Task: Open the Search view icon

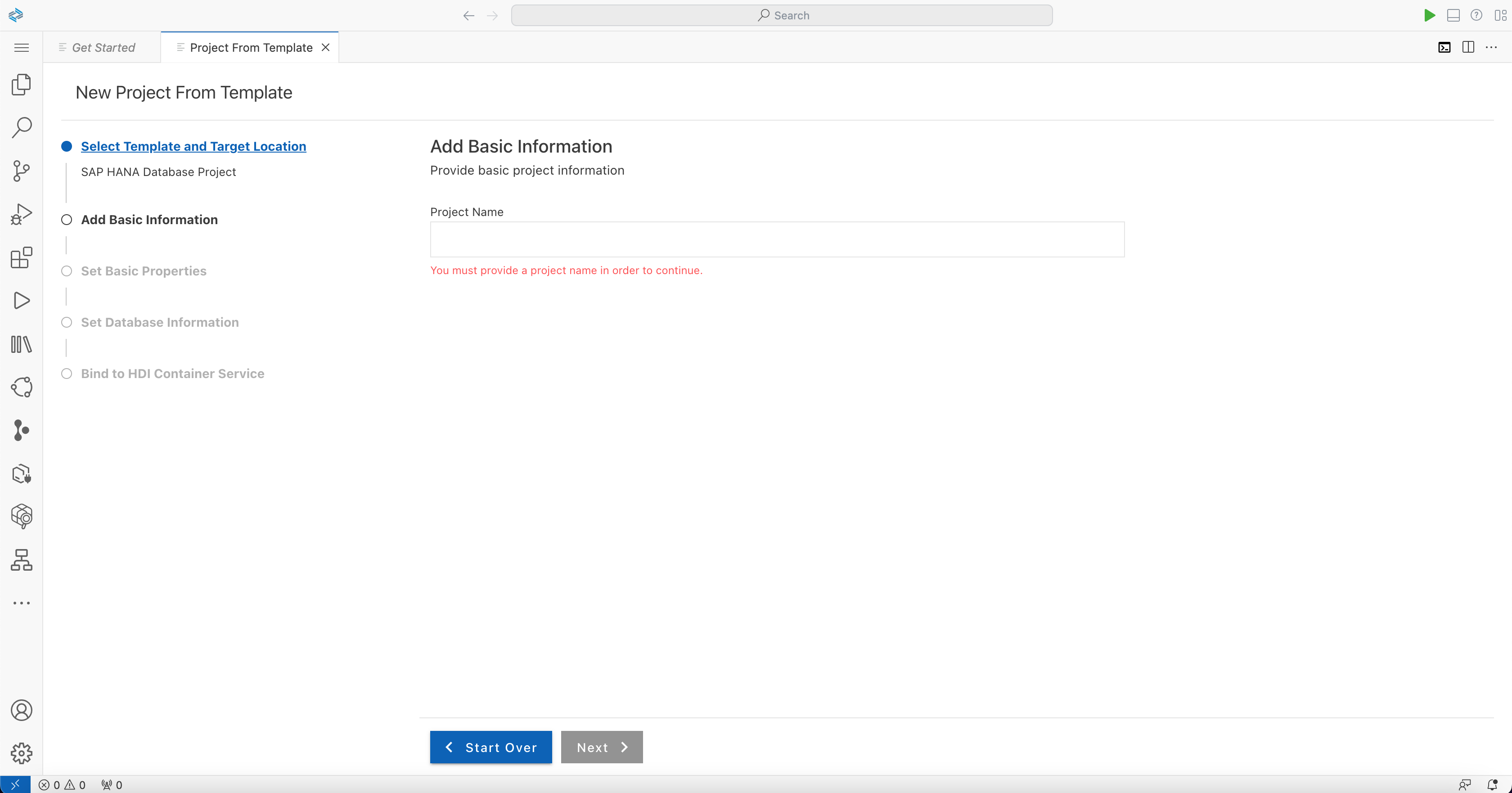Action: coord(21,127)
